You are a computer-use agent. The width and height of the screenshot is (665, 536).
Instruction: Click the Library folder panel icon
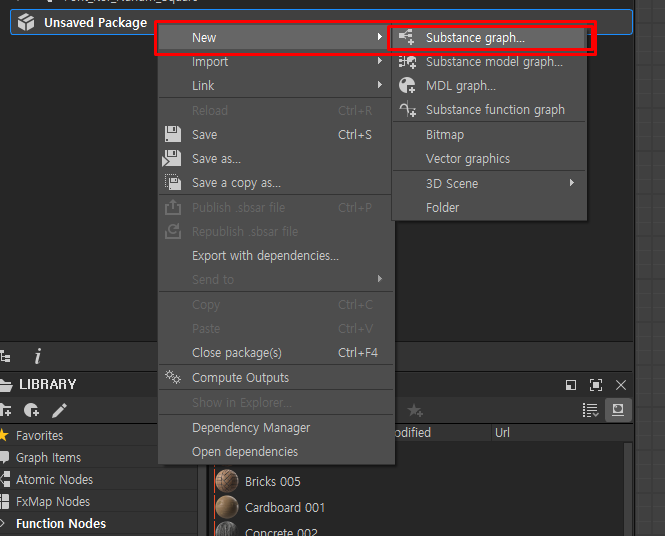click(x=6, y=385)
